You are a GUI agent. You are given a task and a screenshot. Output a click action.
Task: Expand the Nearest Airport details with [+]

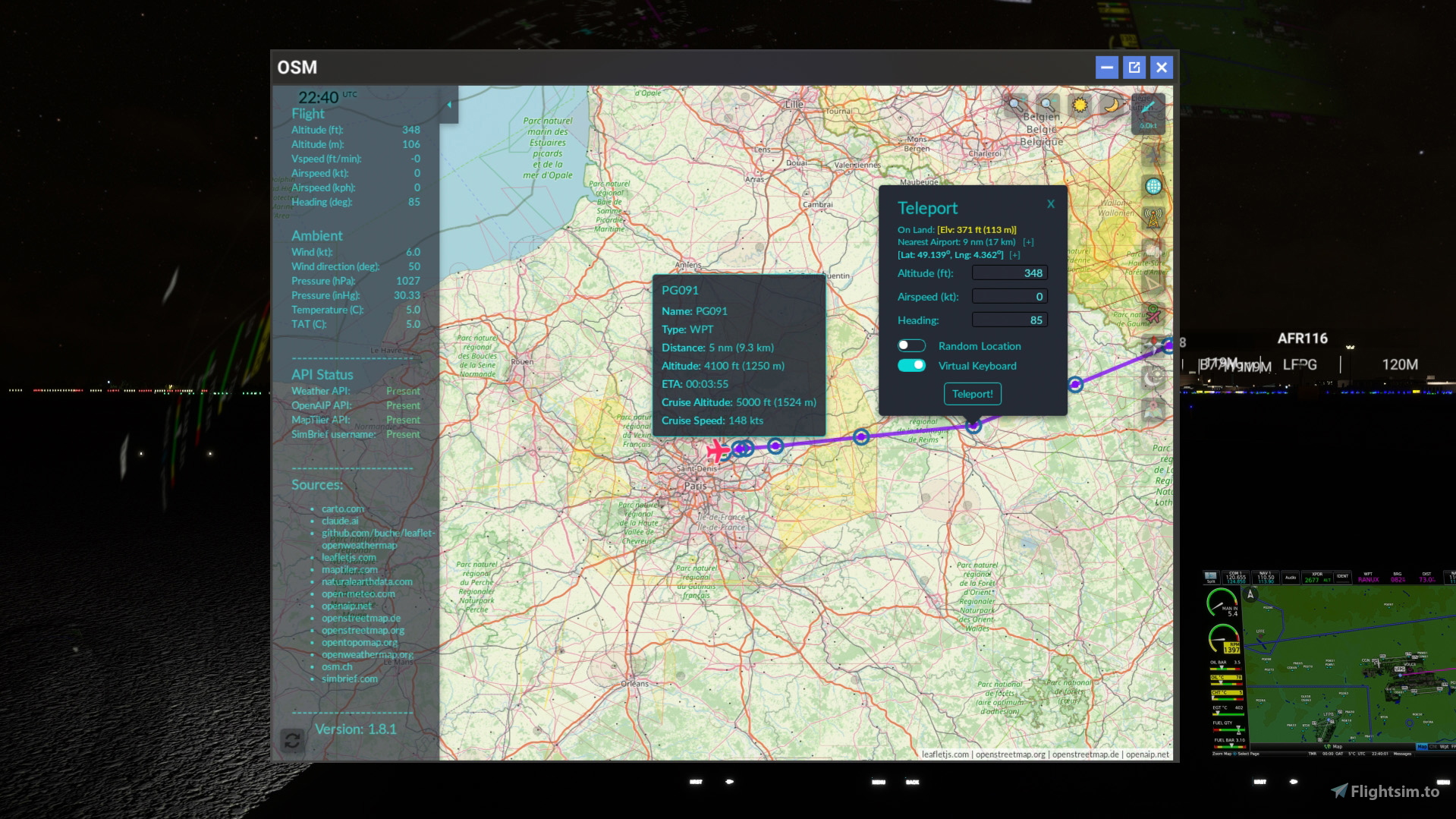coord(1029,242)
